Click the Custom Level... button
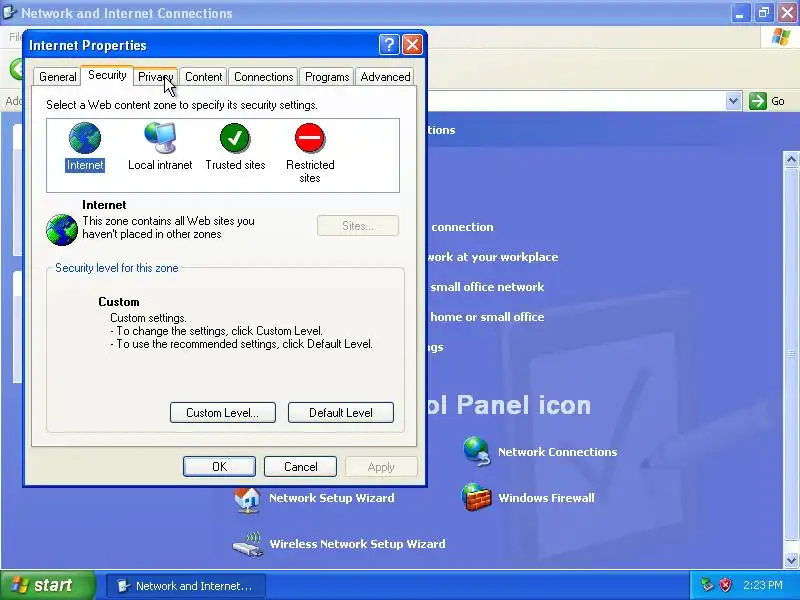This screenshot has height=600, width=800. click(222, 413)
